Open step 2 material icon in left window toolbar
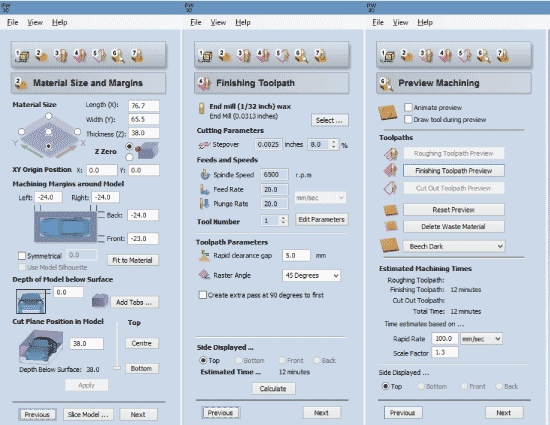 click(x=41, y=56)
